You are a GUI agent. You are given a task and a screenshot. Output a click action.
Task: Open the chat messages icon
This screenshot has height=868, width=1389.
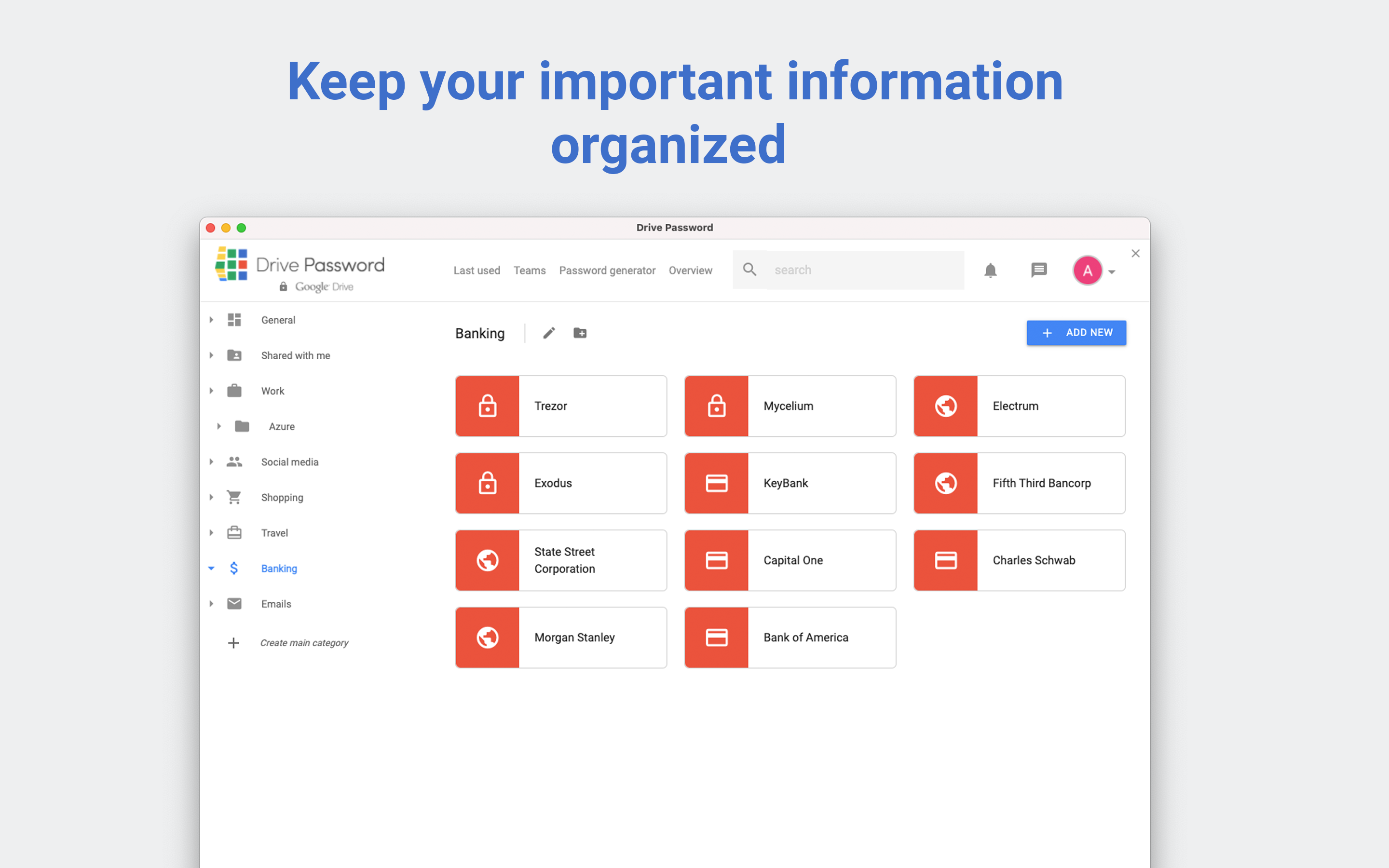[1038, 270]
